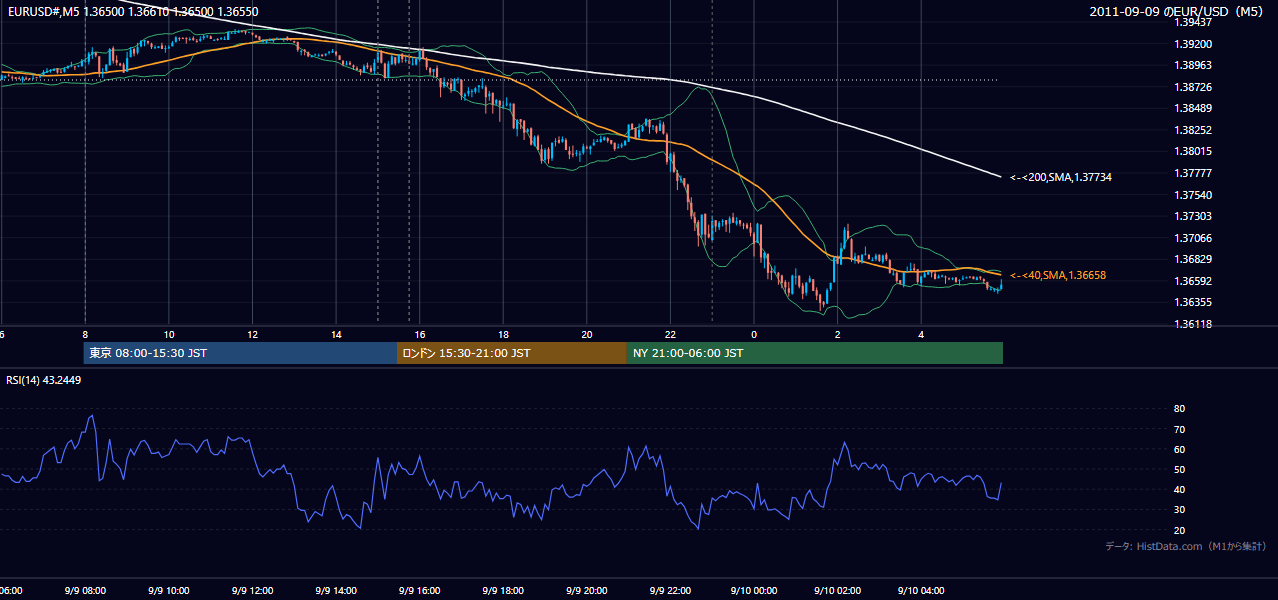Click the Tokyo 08:00-15:30 JST session bar
1278x600 pixels.
tap(240, 353)
